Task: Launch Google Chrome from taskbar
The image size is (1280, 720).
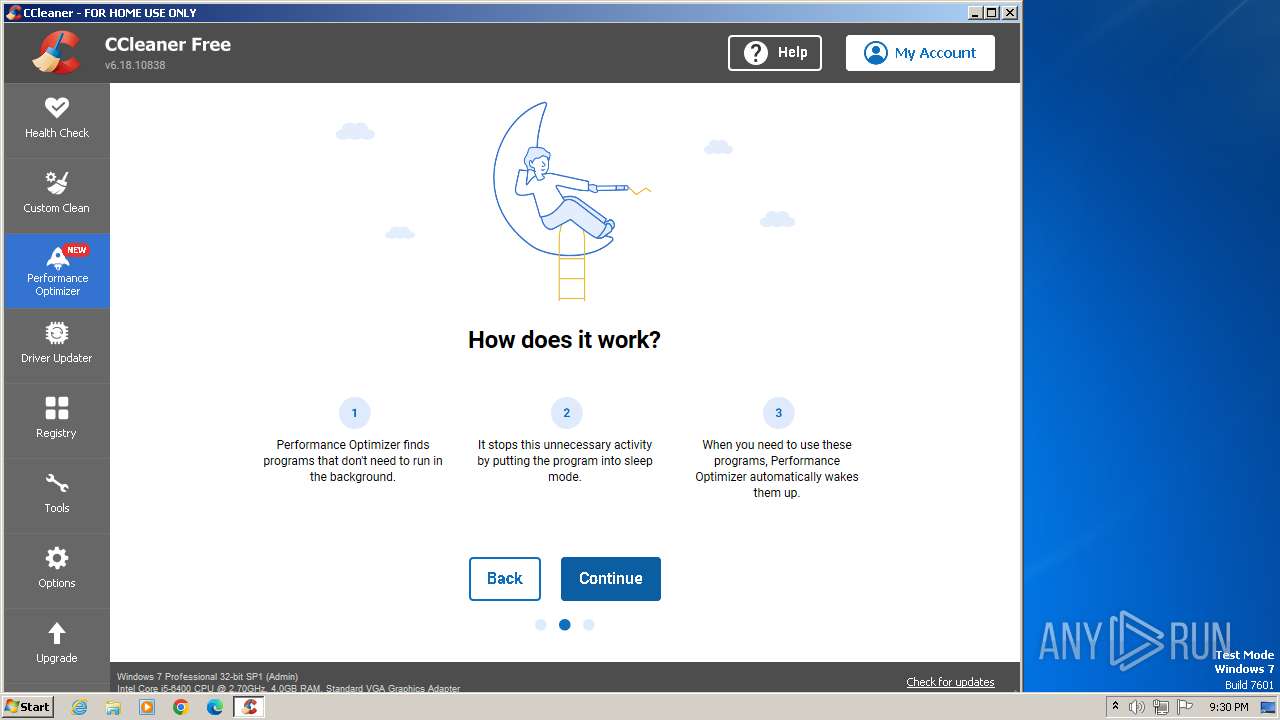Action: pos(181,707)
